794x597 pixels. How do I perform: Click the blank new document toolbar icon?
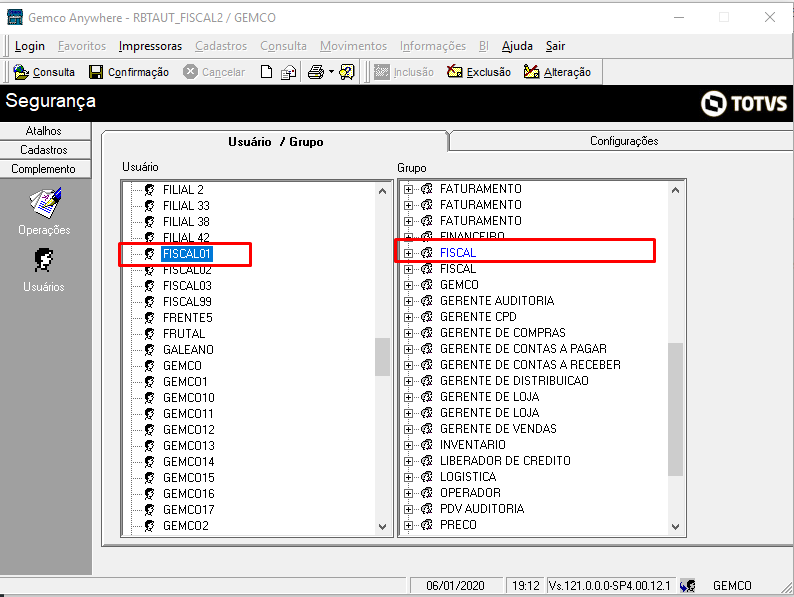coord(266,72)
